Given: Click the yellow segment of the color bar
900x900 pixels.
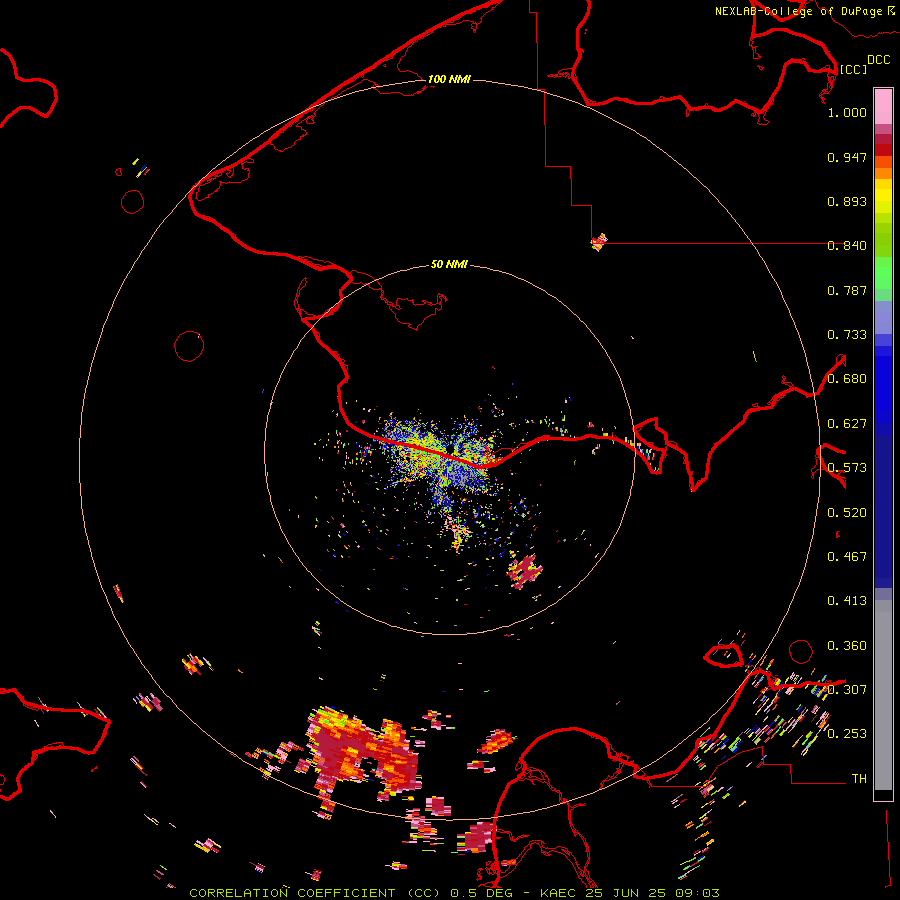Looking at the screenshot, I should click(x=883, y=196).
